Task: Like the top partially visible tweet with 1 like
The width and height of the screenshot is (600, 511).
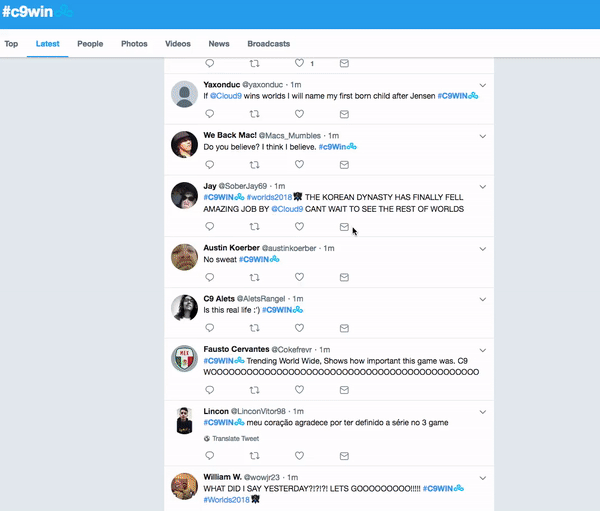Action: [x=299, y=63]
